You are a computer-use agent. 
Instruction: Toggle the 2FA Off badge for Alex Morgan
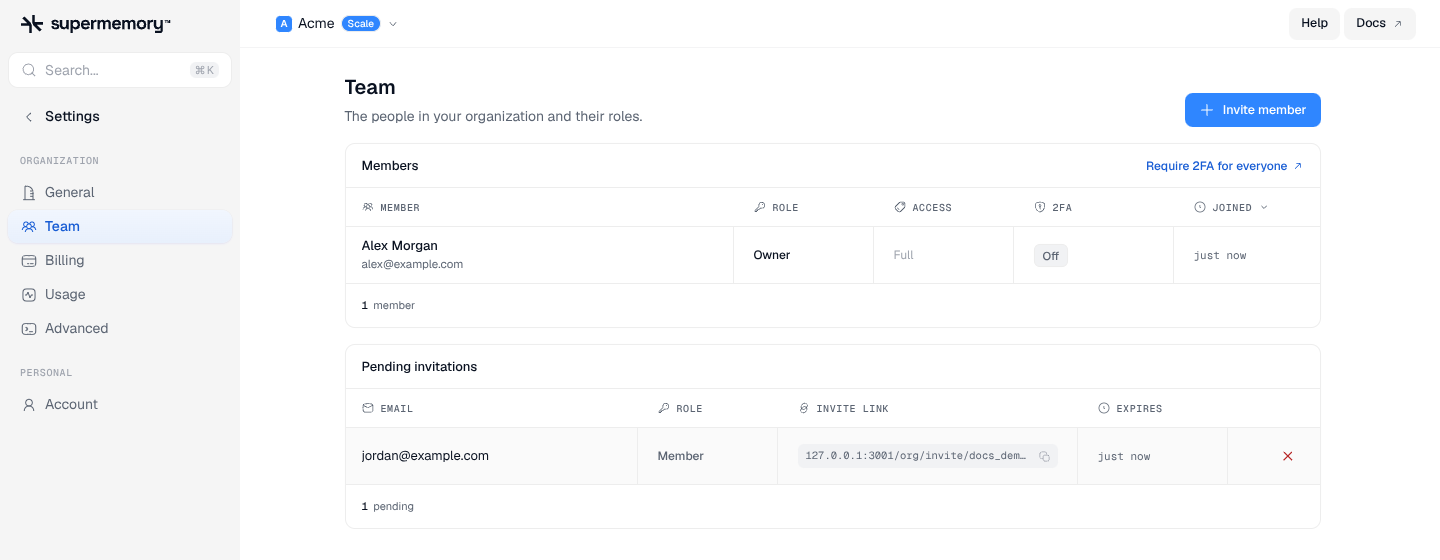1051,256
